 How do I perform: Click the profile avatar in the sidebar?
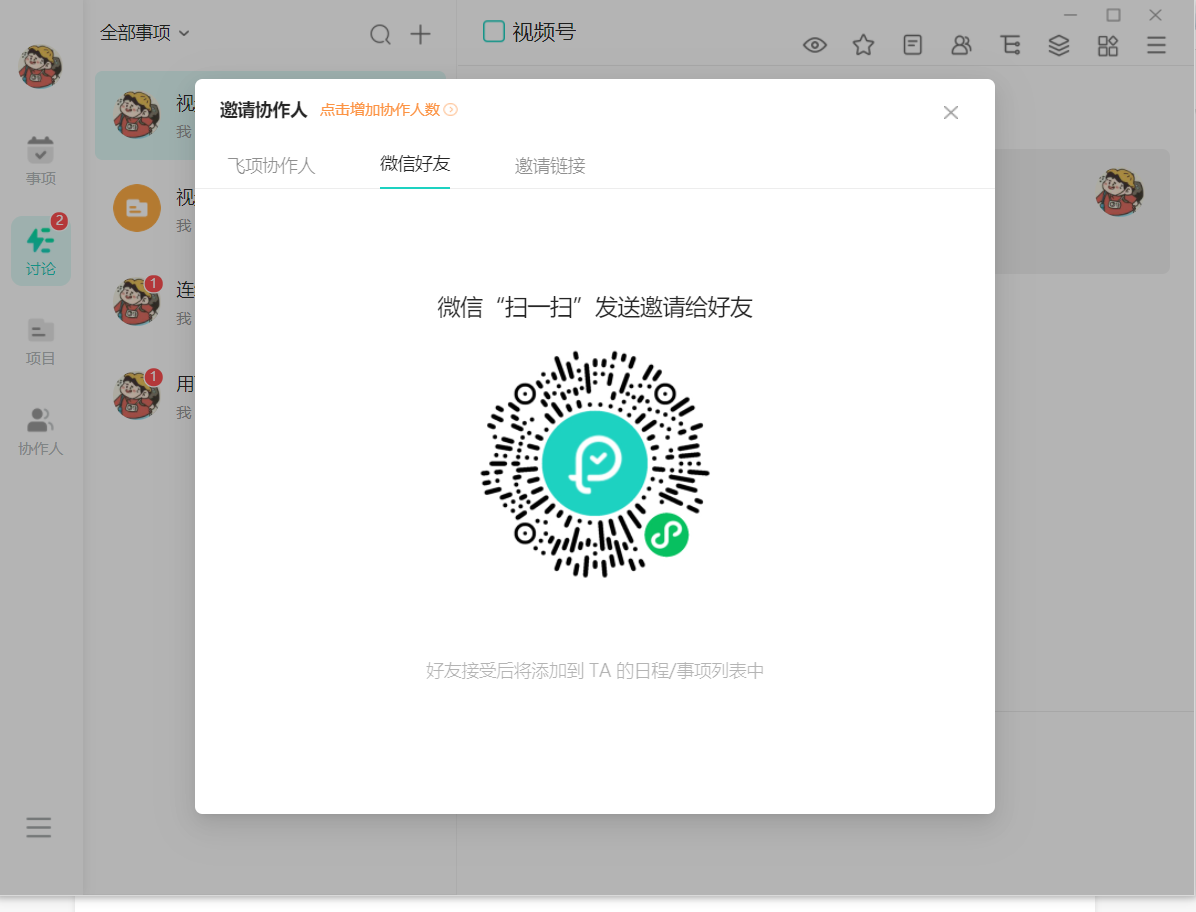point(40,66)
